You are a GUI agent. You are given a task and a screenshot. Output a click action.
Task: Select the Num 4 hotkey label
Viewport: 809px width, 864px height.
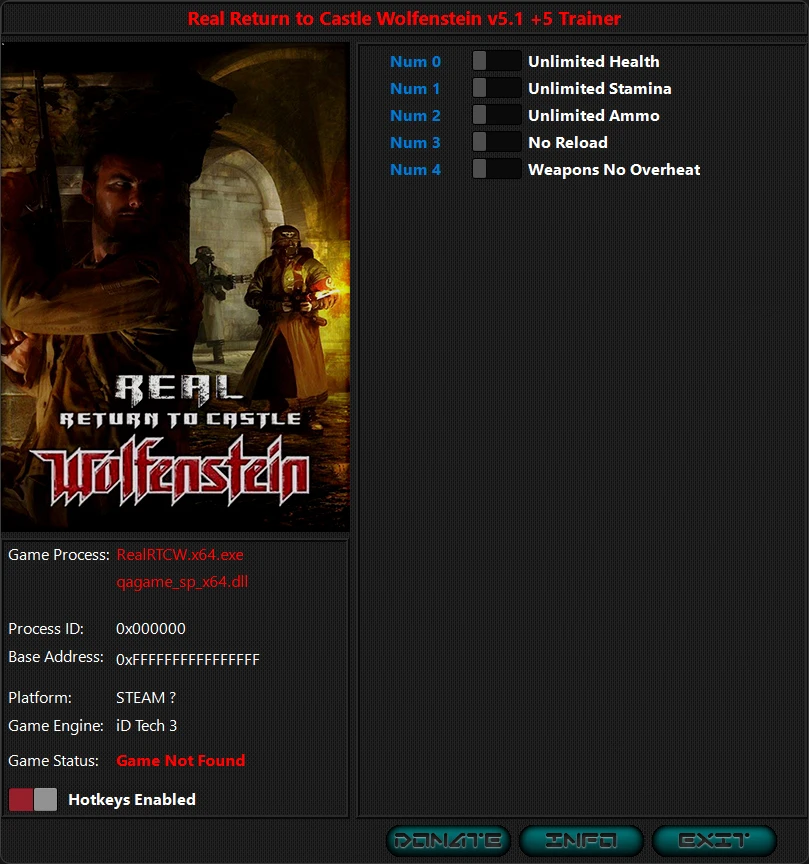416,169
